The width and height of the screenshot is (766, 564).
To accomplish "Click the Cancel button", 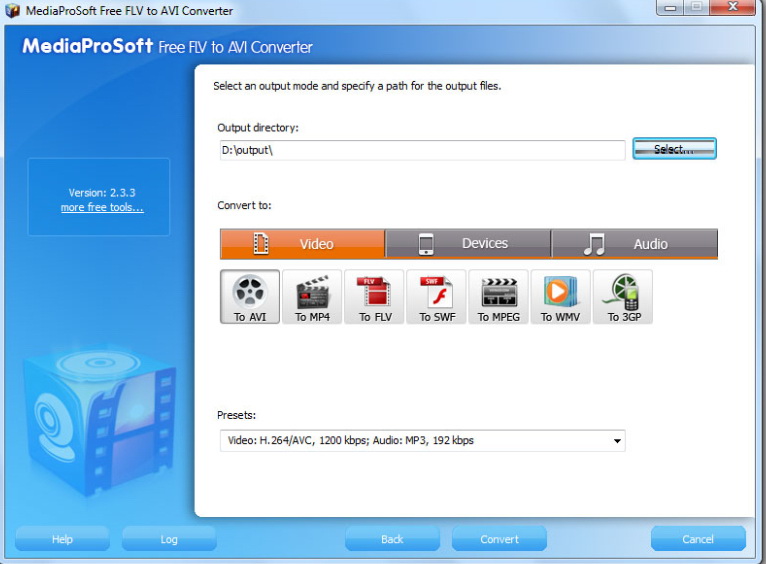I will tap(698, 539).
